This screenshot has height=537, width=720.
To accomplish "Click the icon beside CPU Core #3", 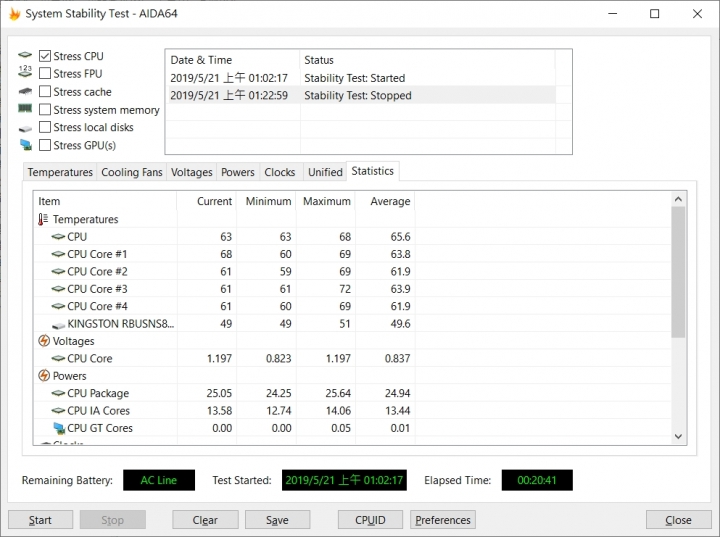I will (58, 289).
